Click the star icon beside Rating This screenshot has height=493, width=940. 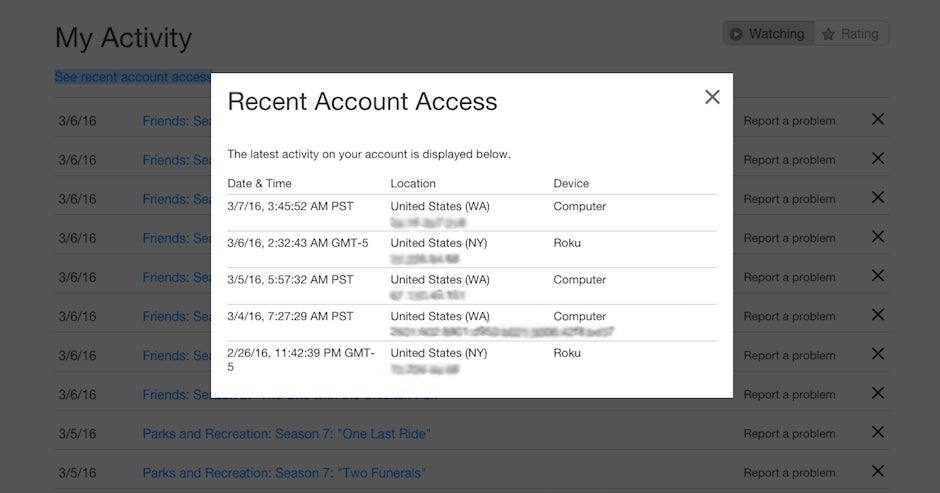click(x=828, y=34)
